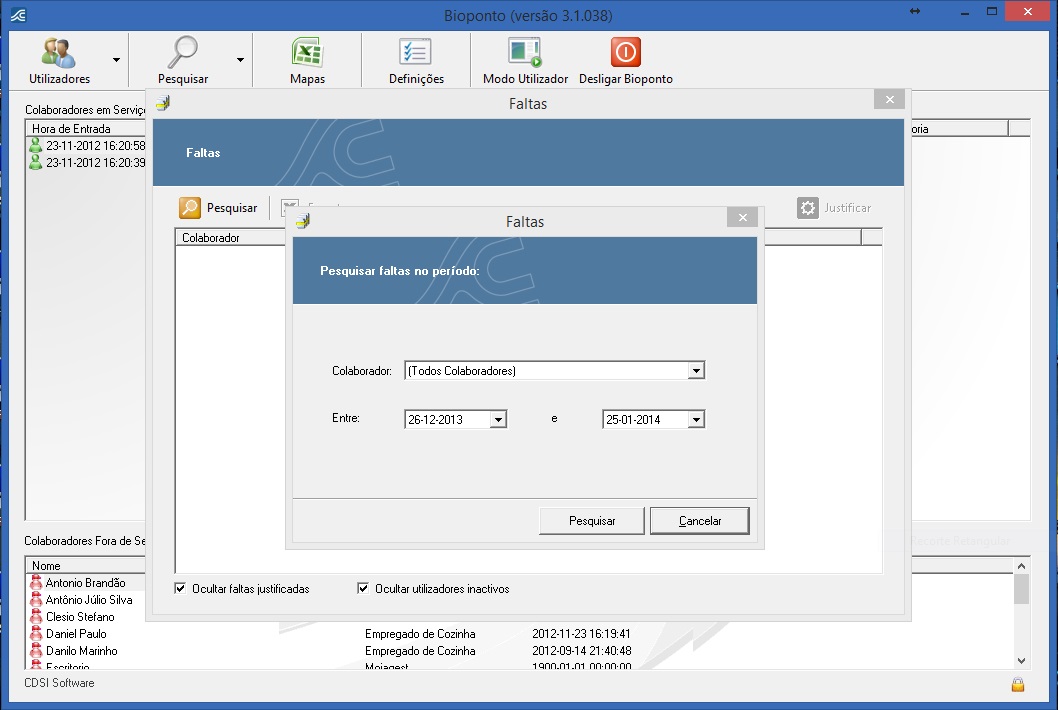1058x710 pixels.
Task: Open the start date 26-12-2013 picker
Action: (498, 420)
